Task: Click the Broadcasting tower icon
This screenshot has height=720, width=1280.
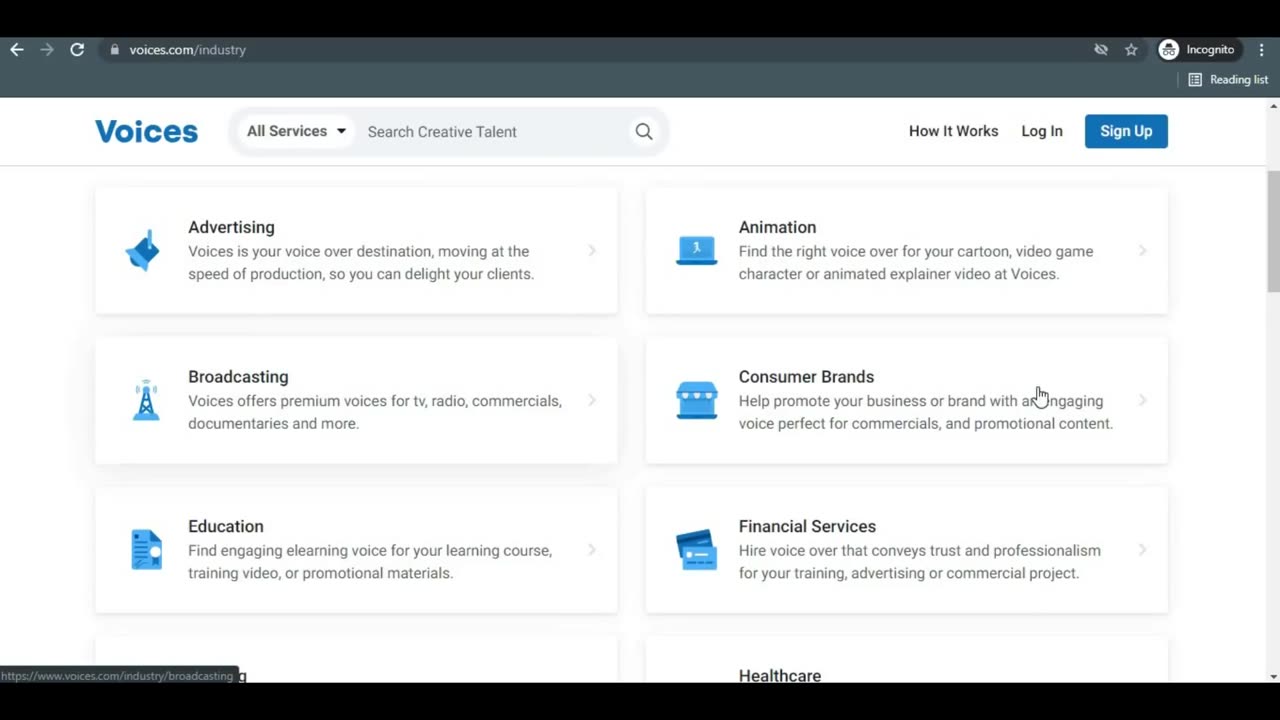Action: tap(146, 400)
